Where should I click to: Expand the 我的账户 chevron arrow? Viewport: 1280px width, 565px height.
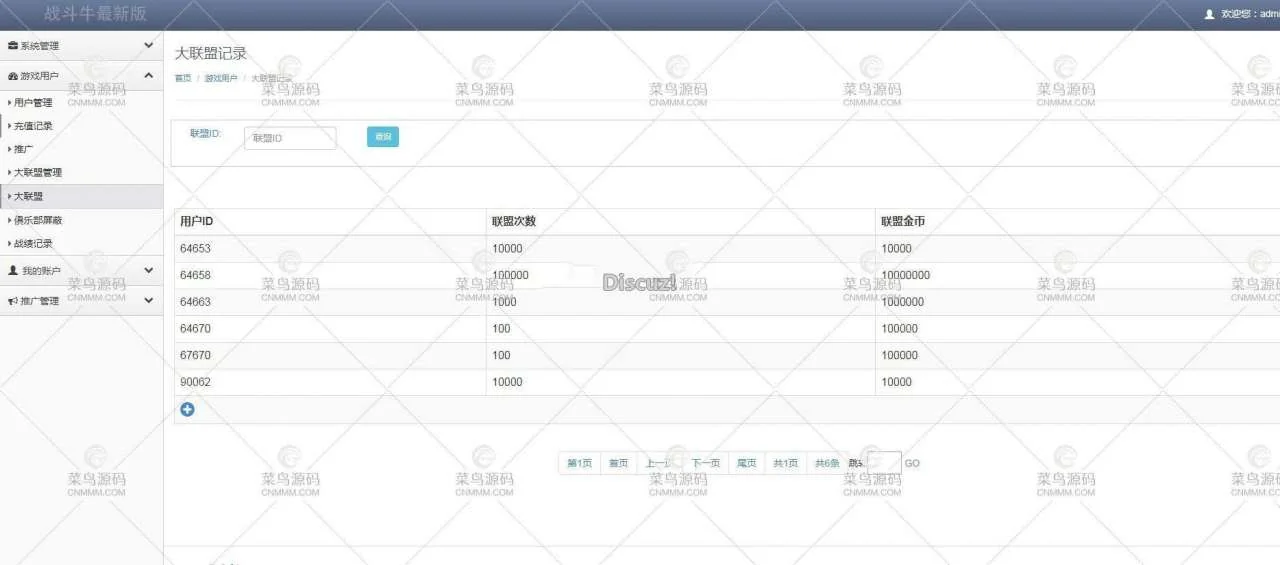click(148, 270)
